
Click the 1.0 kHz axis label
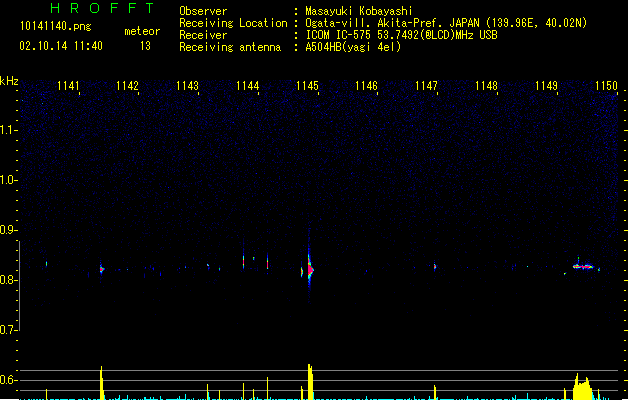[8, 180]
